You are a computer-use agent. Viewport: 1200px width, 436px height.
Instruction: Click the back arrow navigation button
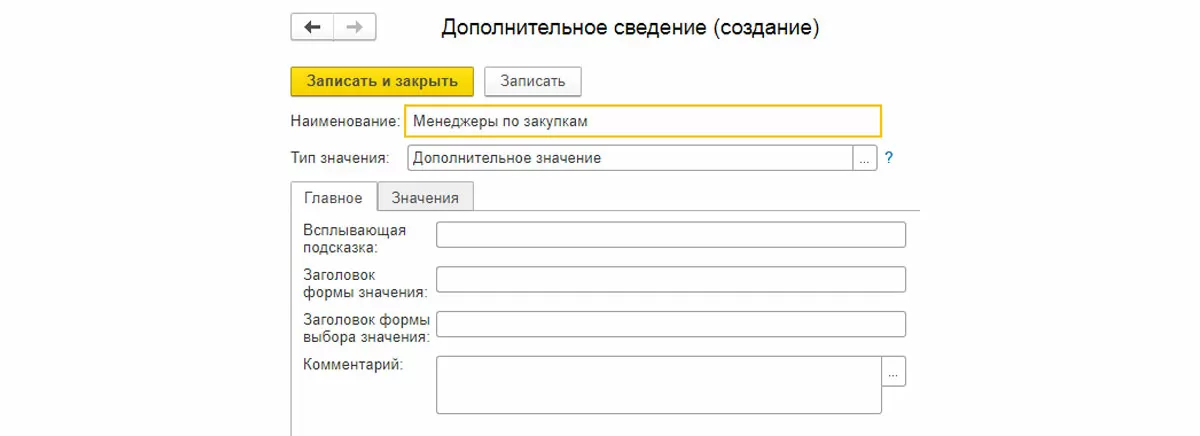point(312,27)
